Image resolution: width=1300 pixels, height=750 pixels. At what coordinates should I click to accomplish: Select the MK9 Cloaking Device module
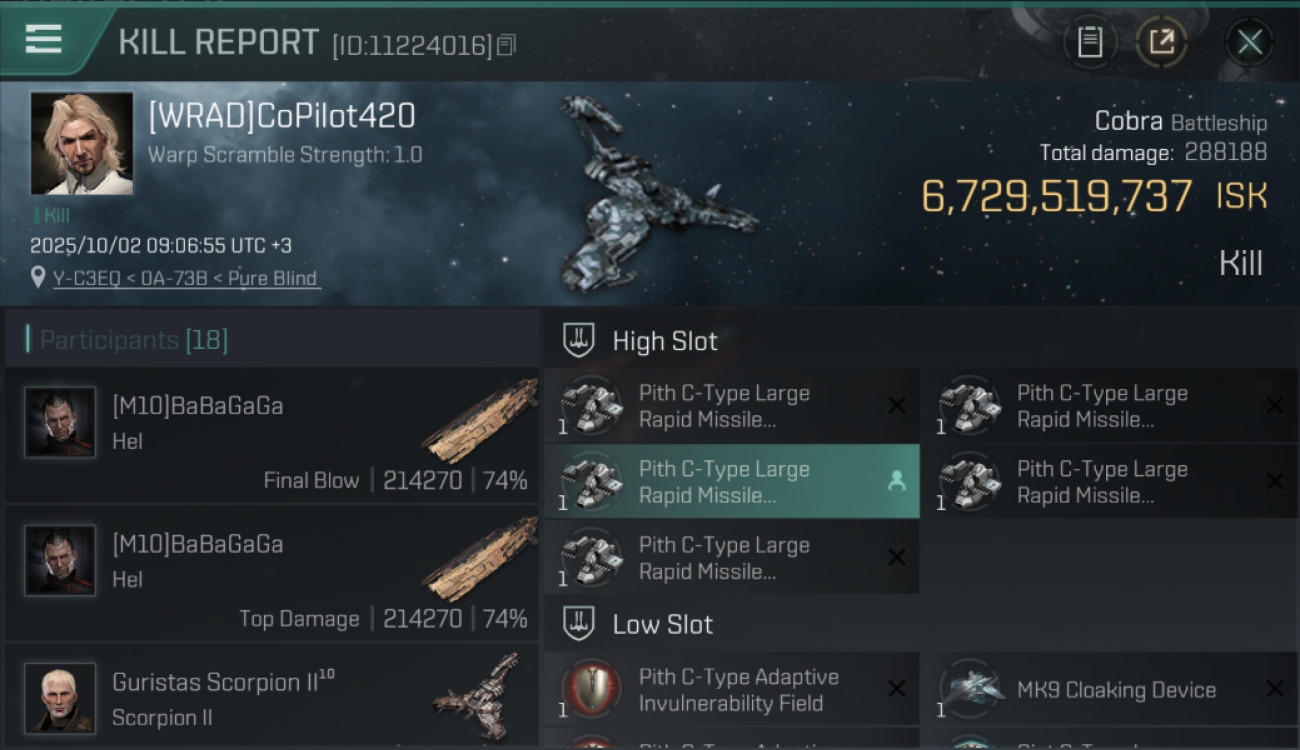click(1115, 690)
